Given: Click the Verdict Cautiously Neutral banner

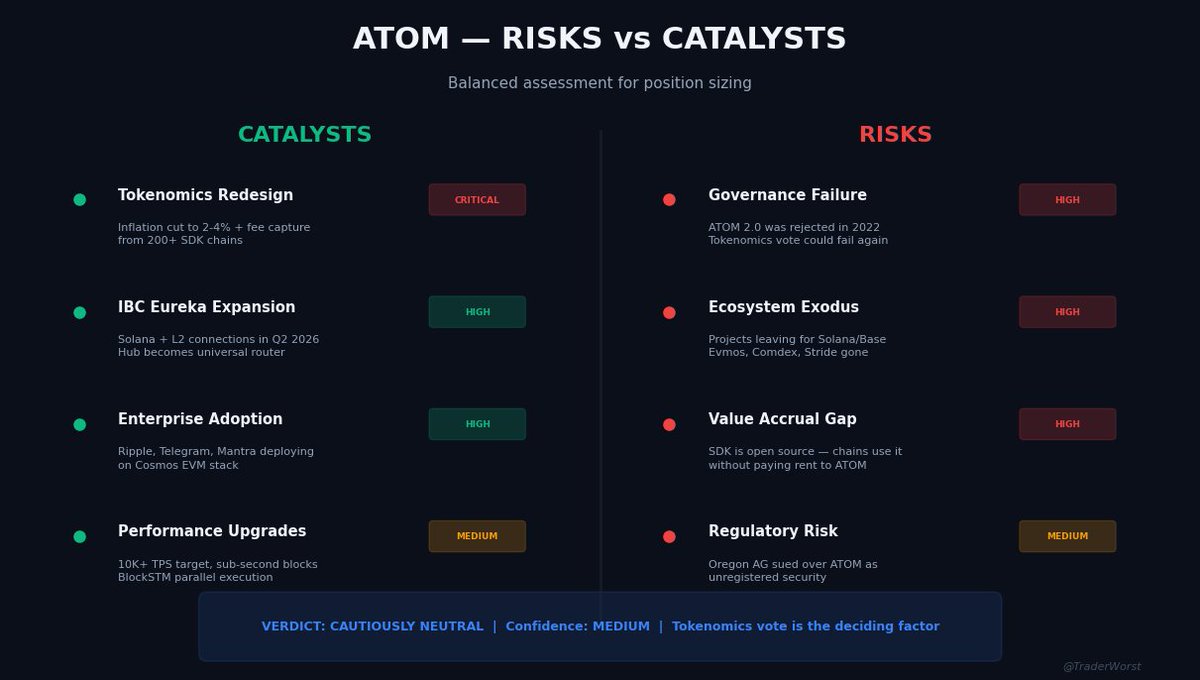Looking at the screenshot, I should (600, 626).
